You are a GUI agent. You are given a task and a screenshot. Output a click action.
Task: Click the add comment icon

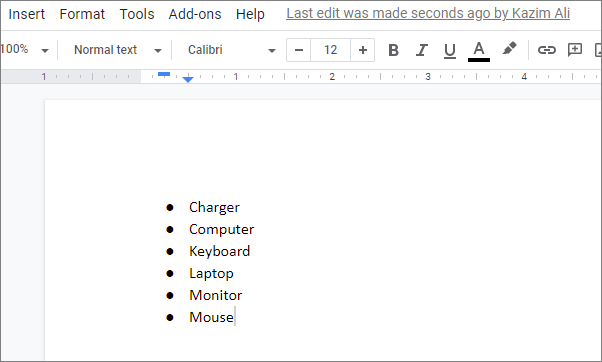575,50
